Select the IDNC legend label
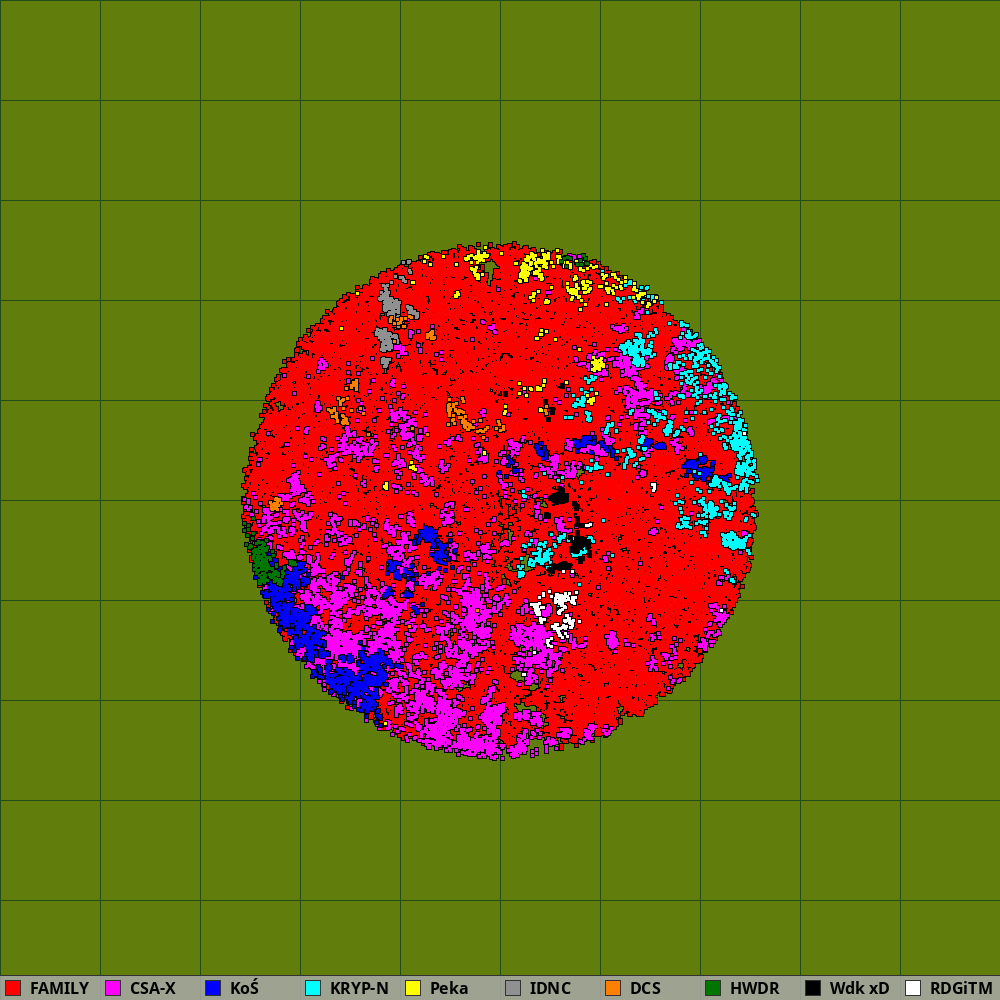This screenshot has width=1000, height=1000. pos(550,989)
